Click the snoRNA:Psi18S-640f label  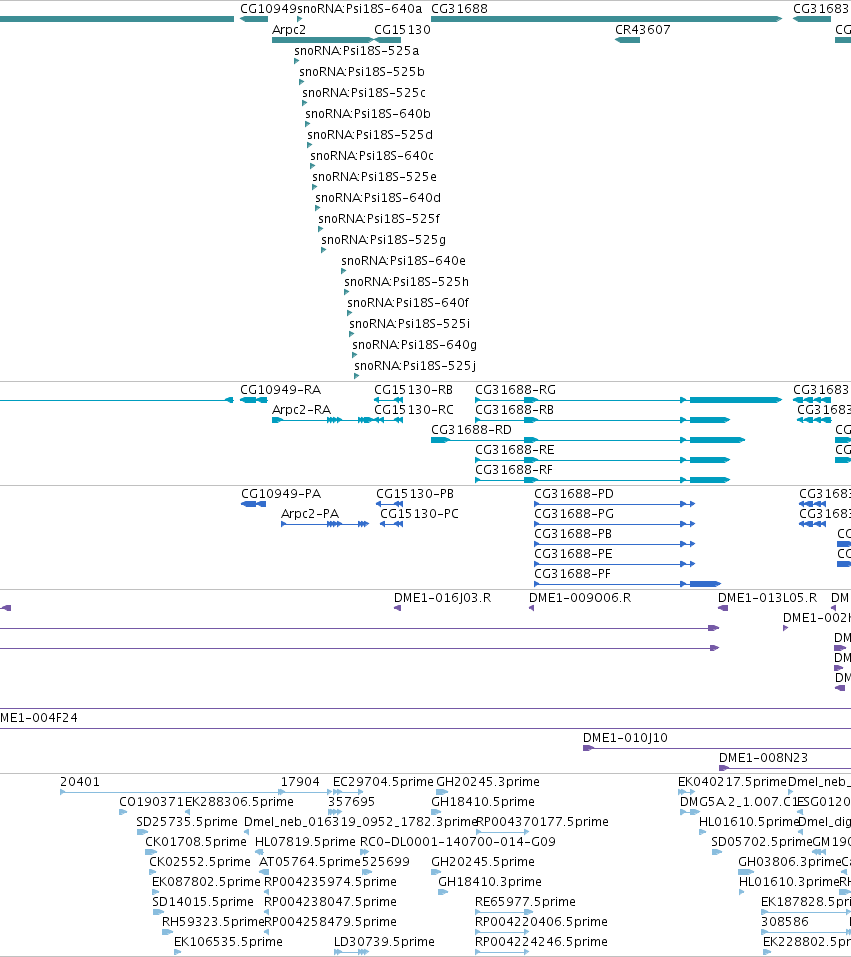(x=408, y=303)
